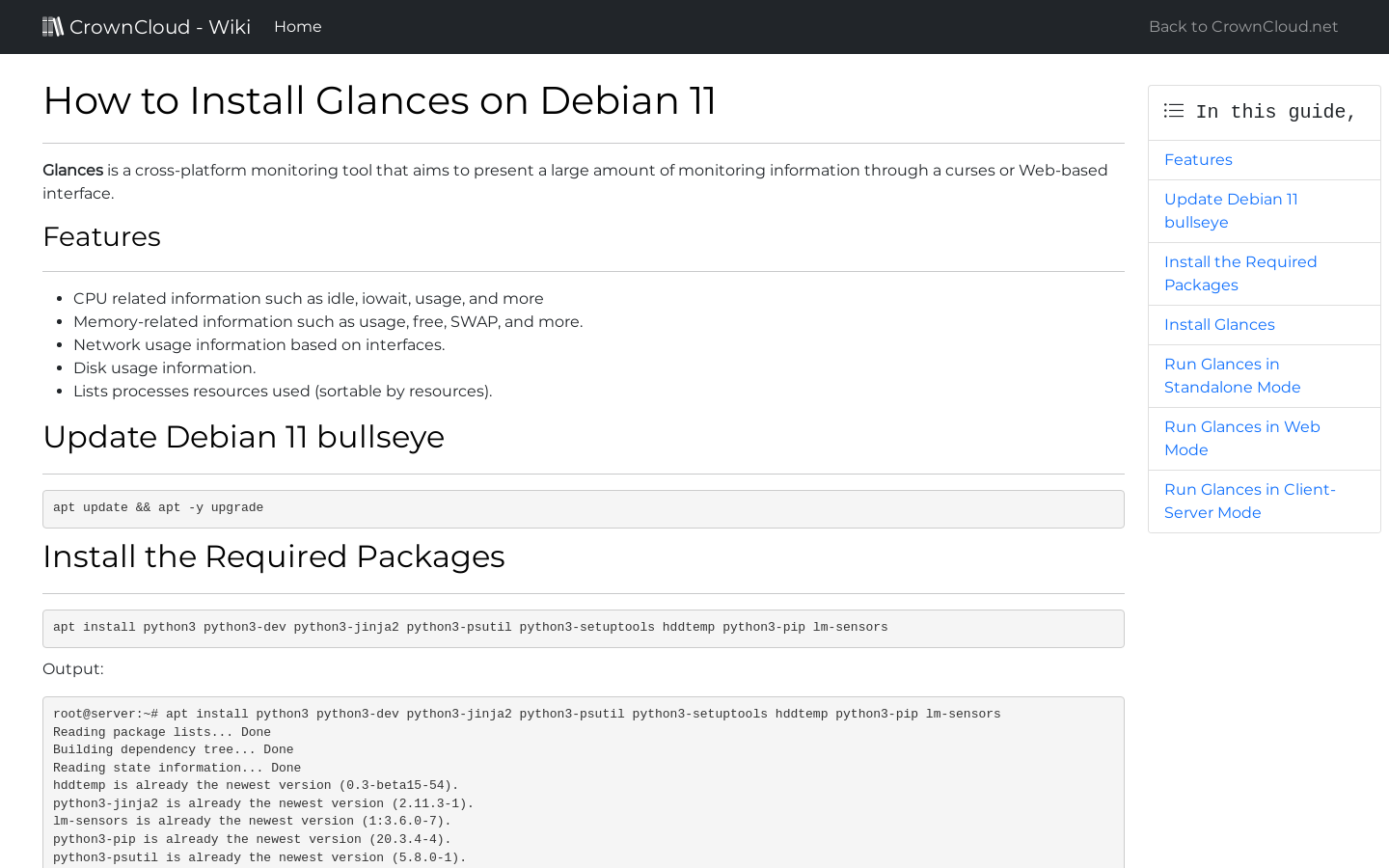Click the 'Update Debian 11 bullseye' section heading
This screenshot has width=1389, height=868.
243,437
